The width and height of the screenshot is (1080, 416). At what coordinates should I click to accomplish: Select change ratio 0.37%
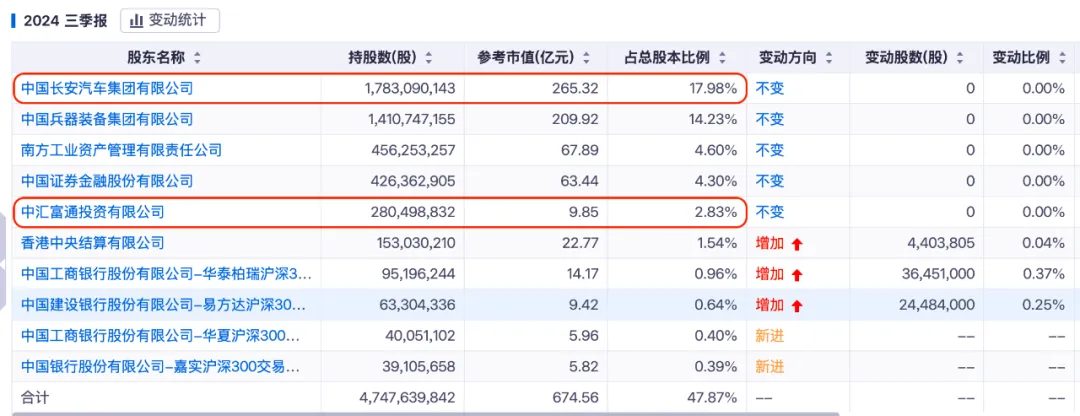pyautogui.click(x=1044, y=274)
